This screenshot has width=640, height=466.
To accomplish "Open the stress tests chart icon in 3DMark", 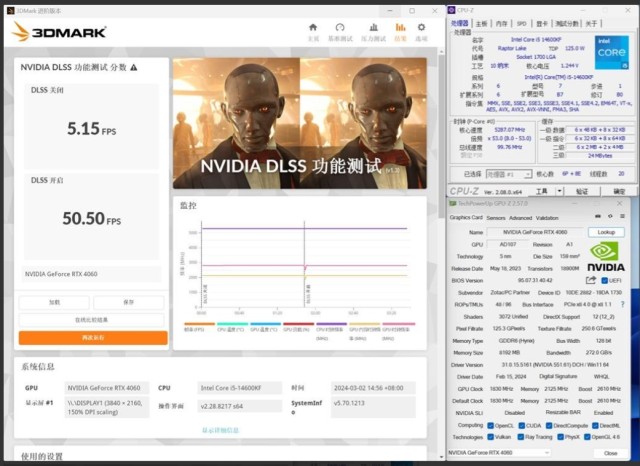I will (x=373, y=28).
